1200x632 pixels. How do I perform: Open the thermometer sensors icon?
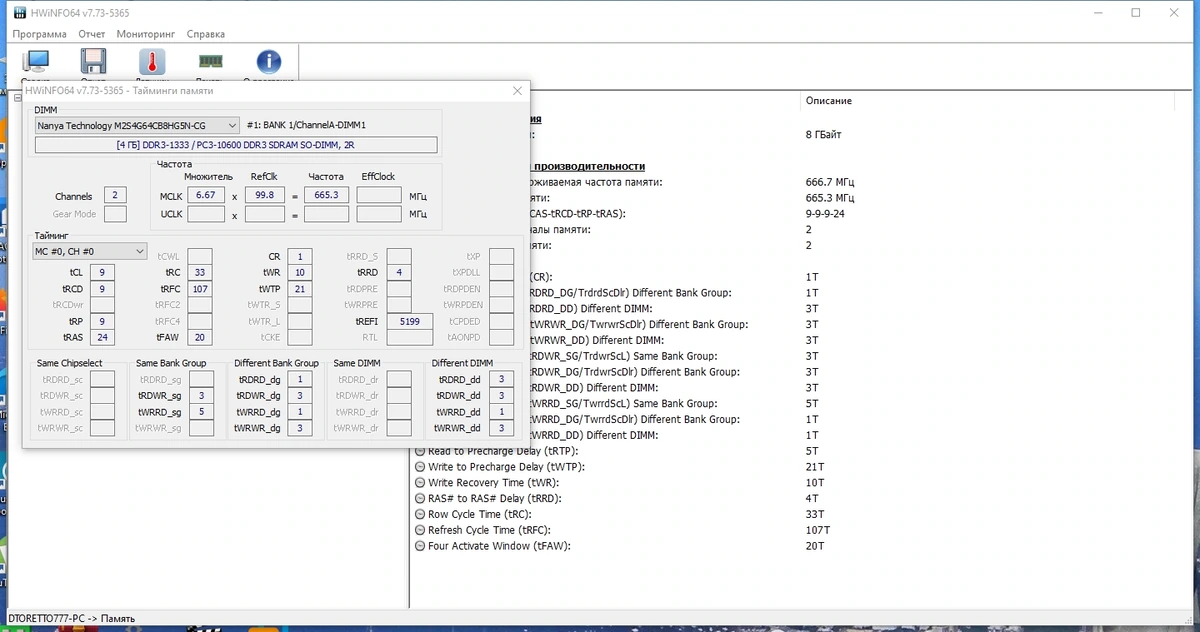pos(152,62)
